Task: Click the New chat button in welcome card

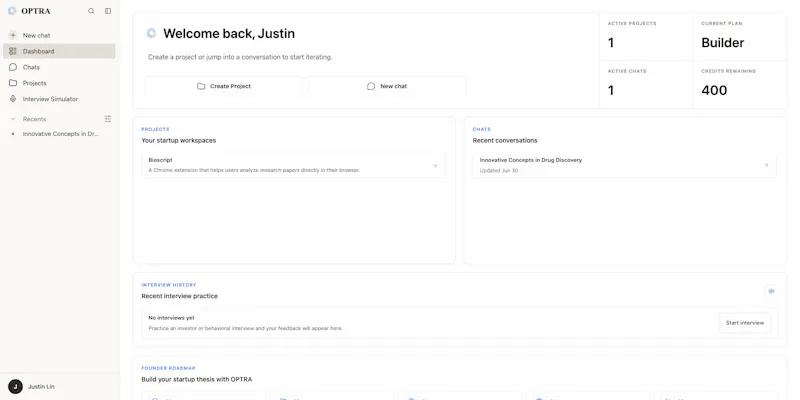Action: (387, 86)
